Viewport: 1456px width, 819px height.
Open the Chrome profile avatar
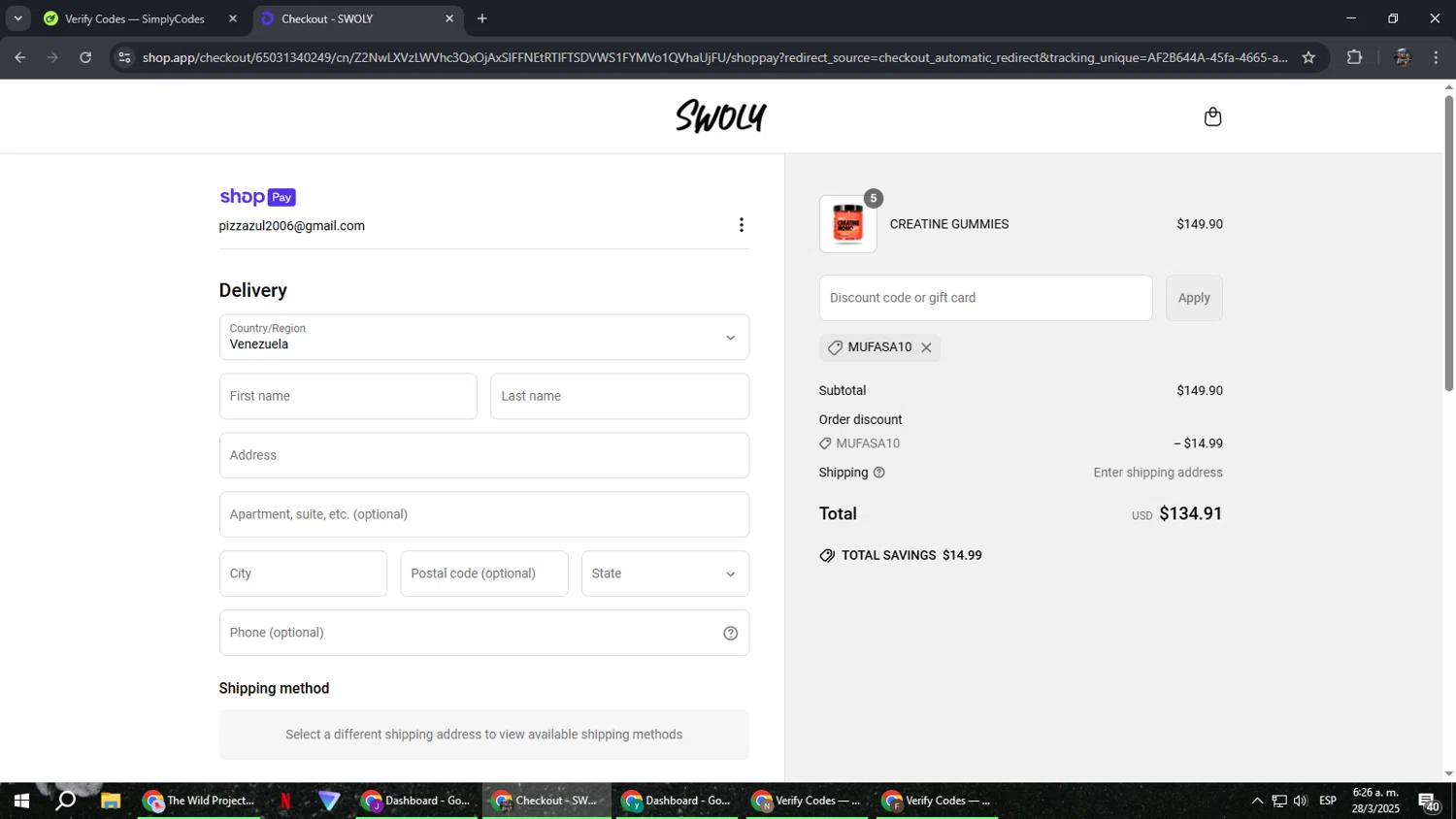[1402, 57]
